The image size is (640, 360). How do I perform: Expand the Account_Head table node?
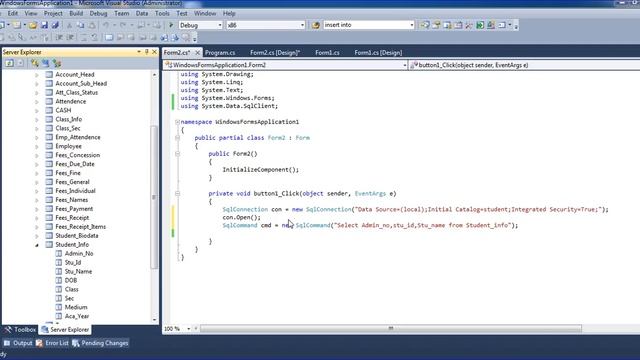[37, 75]
